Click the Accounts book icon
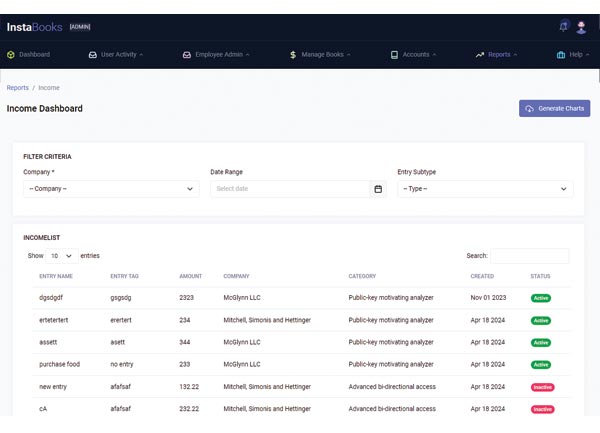 pyautogui.click(x=394, y=54)
